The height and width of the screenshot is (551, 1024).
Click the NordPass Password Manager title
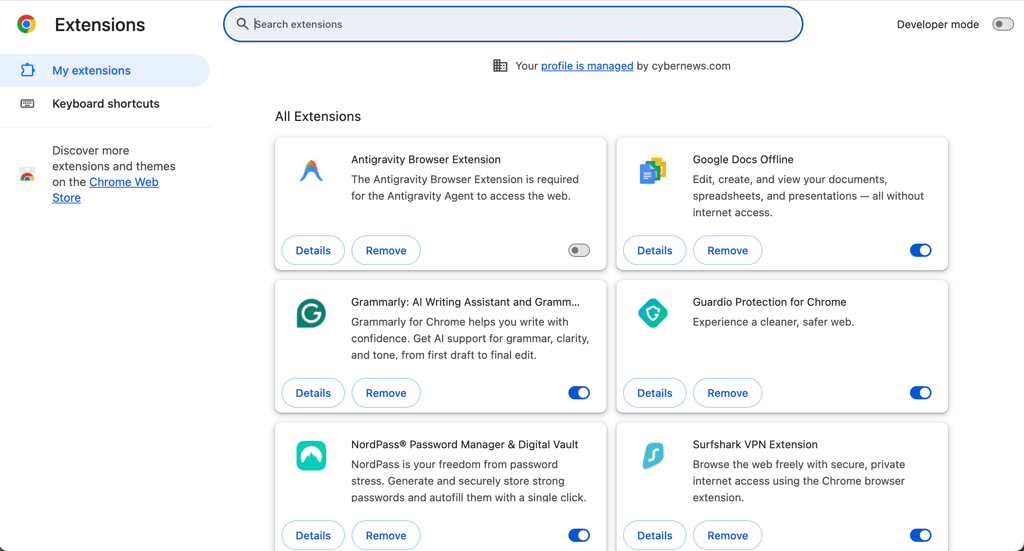pos(464,445)
